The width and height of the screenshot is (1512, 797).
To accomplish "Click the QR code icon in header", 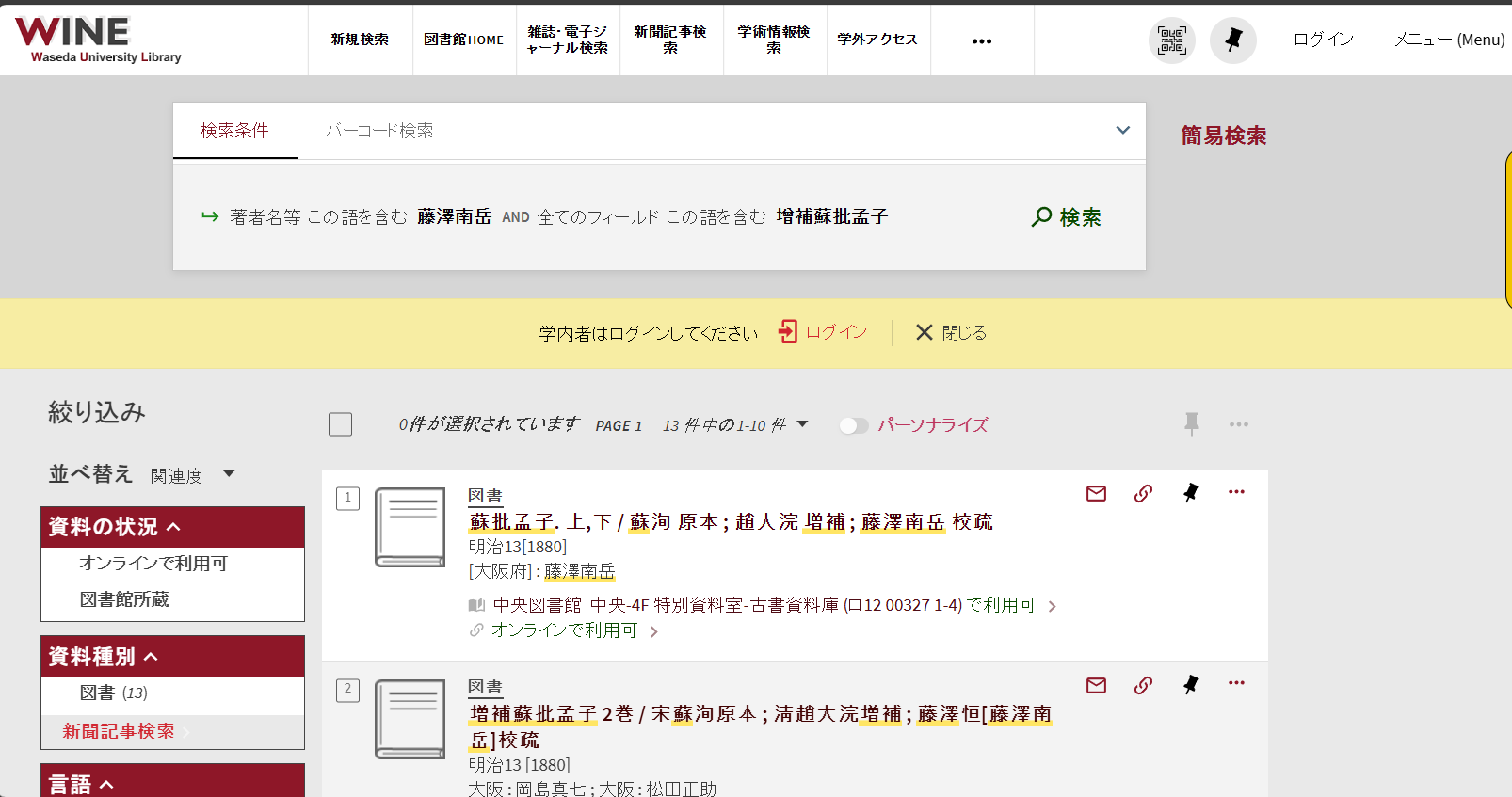I will pyautogui.click(x=1171, y=40).
